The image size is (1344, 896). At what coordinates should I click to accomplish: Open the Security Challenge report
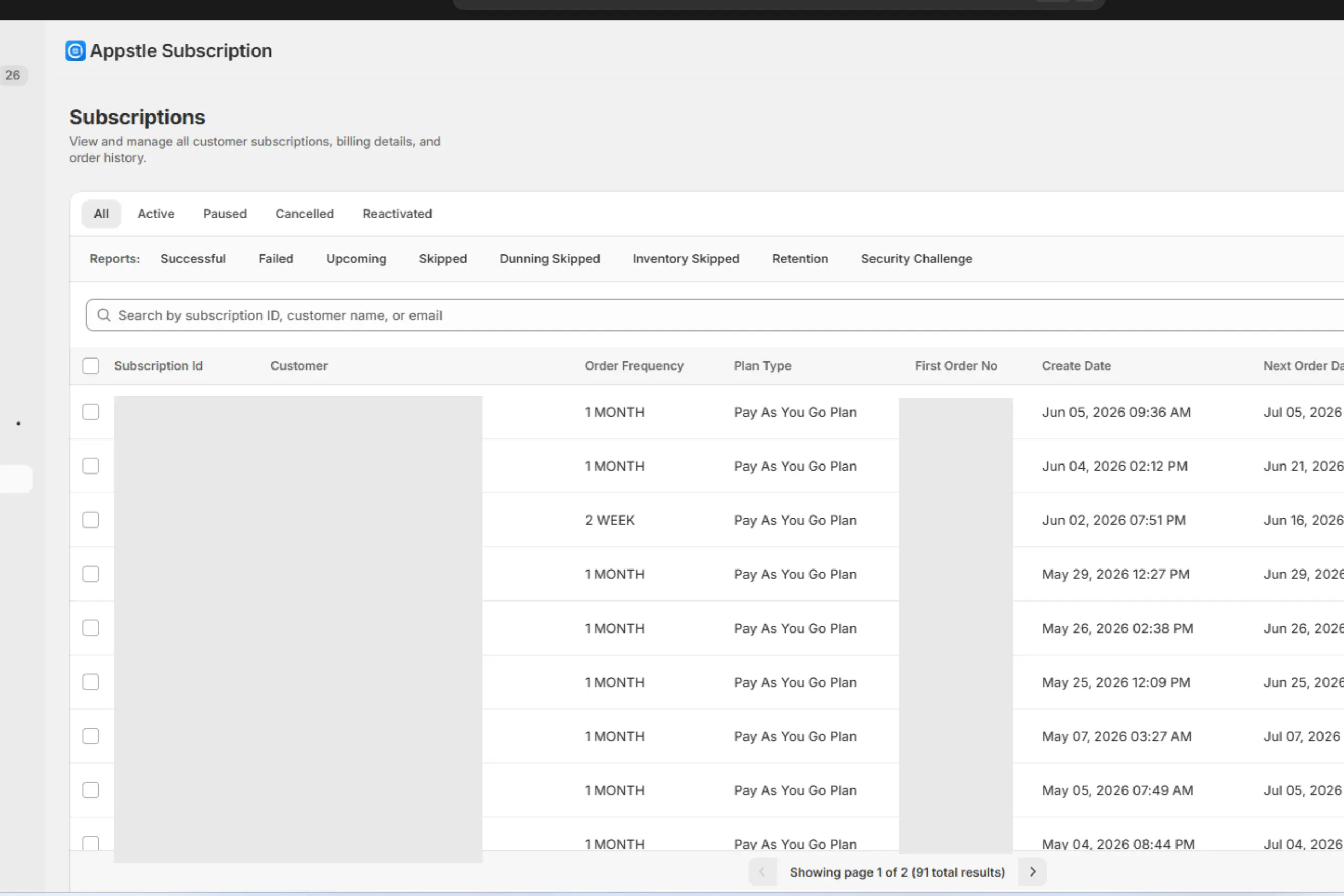(916, 259)
